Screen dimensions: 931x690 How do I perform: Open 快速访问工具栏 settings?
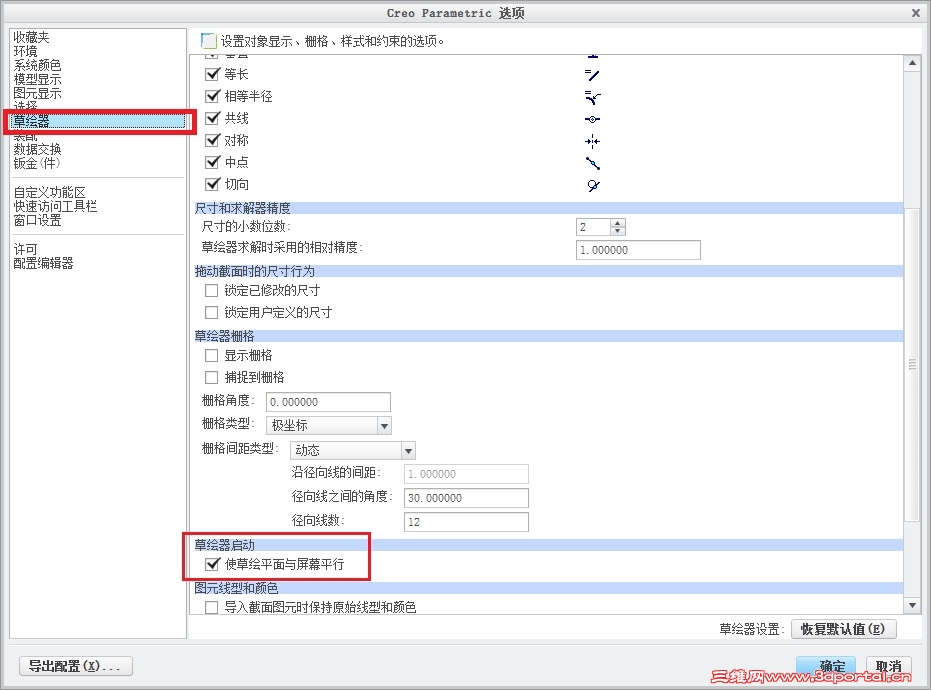point(55,206)
